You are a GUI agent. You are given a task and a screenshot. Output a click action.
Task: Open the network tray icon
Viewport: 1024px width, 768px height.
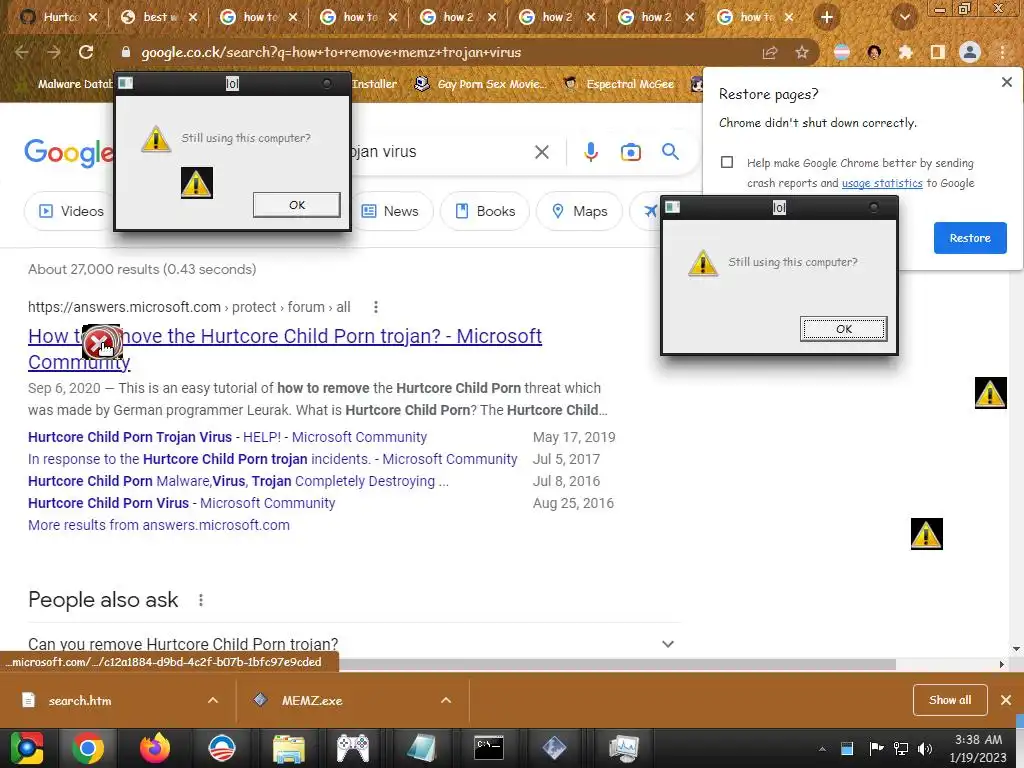901,748
